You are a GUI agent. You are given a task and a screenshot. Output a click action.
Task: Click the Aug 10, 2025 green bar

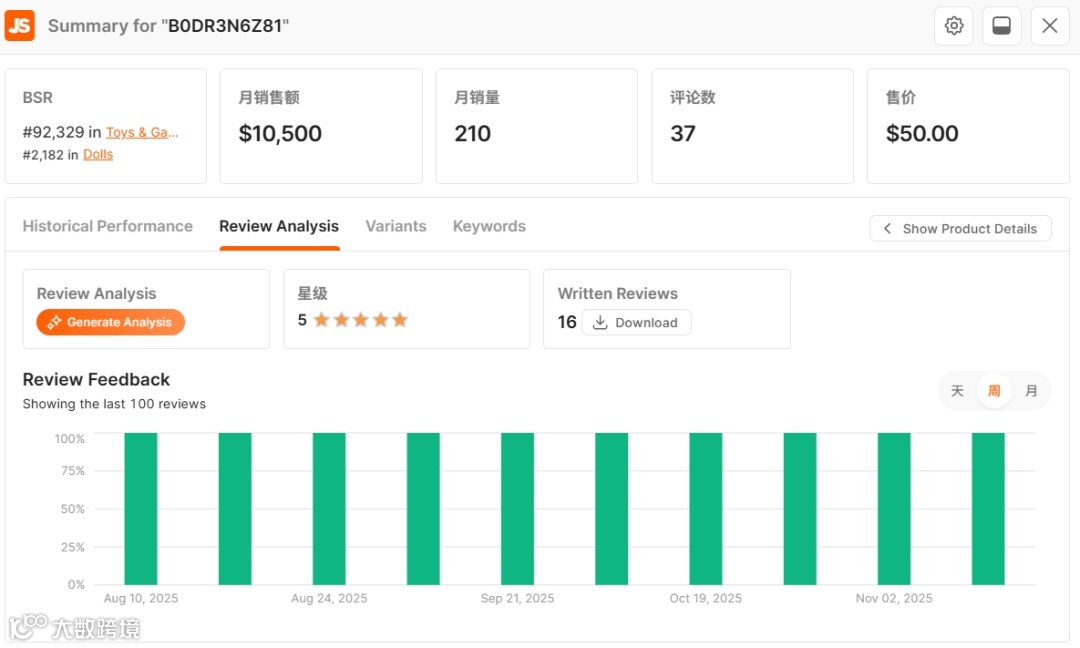141,508
